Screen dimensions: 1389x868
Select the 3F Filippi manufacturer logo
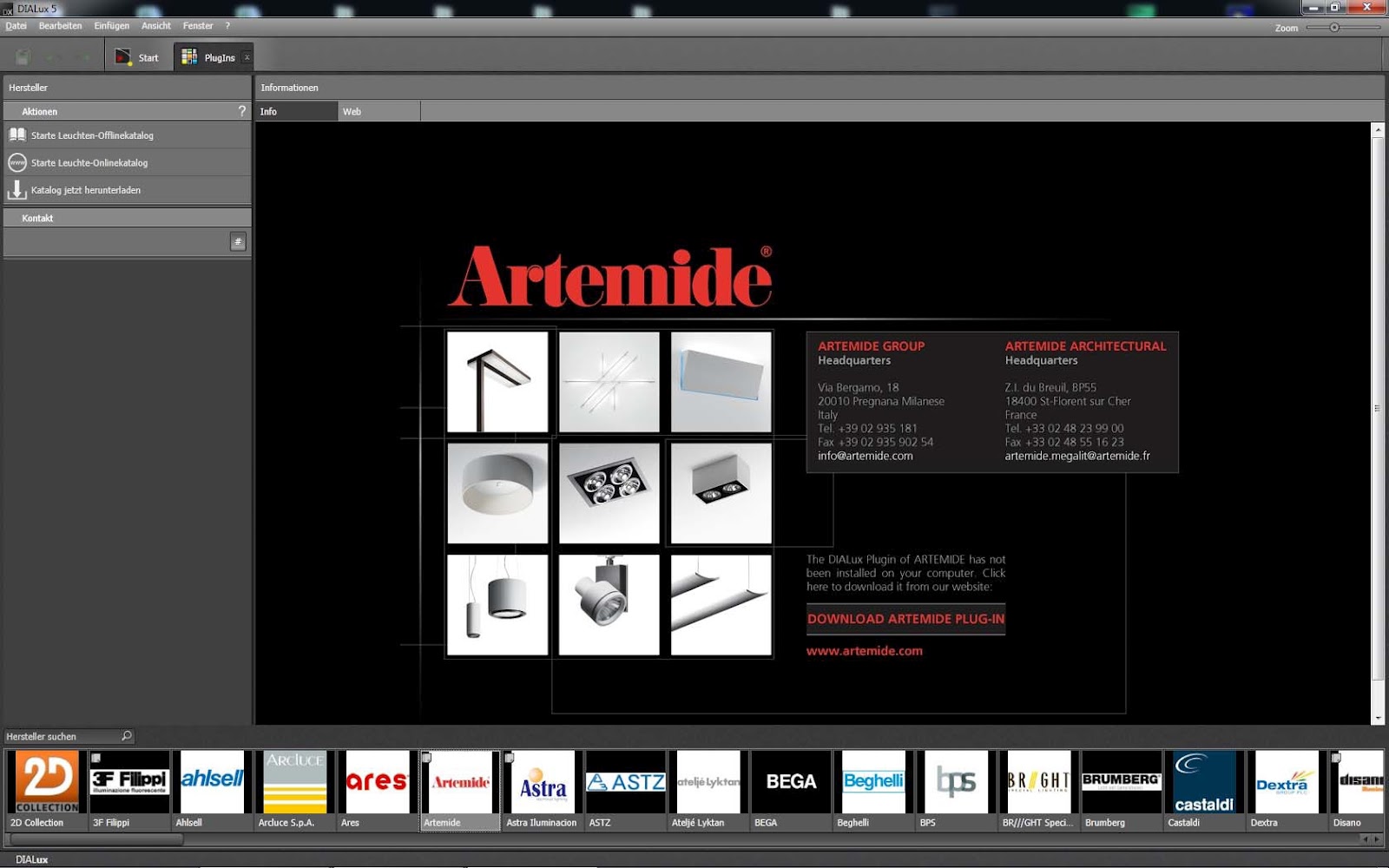tap(129, 782)
